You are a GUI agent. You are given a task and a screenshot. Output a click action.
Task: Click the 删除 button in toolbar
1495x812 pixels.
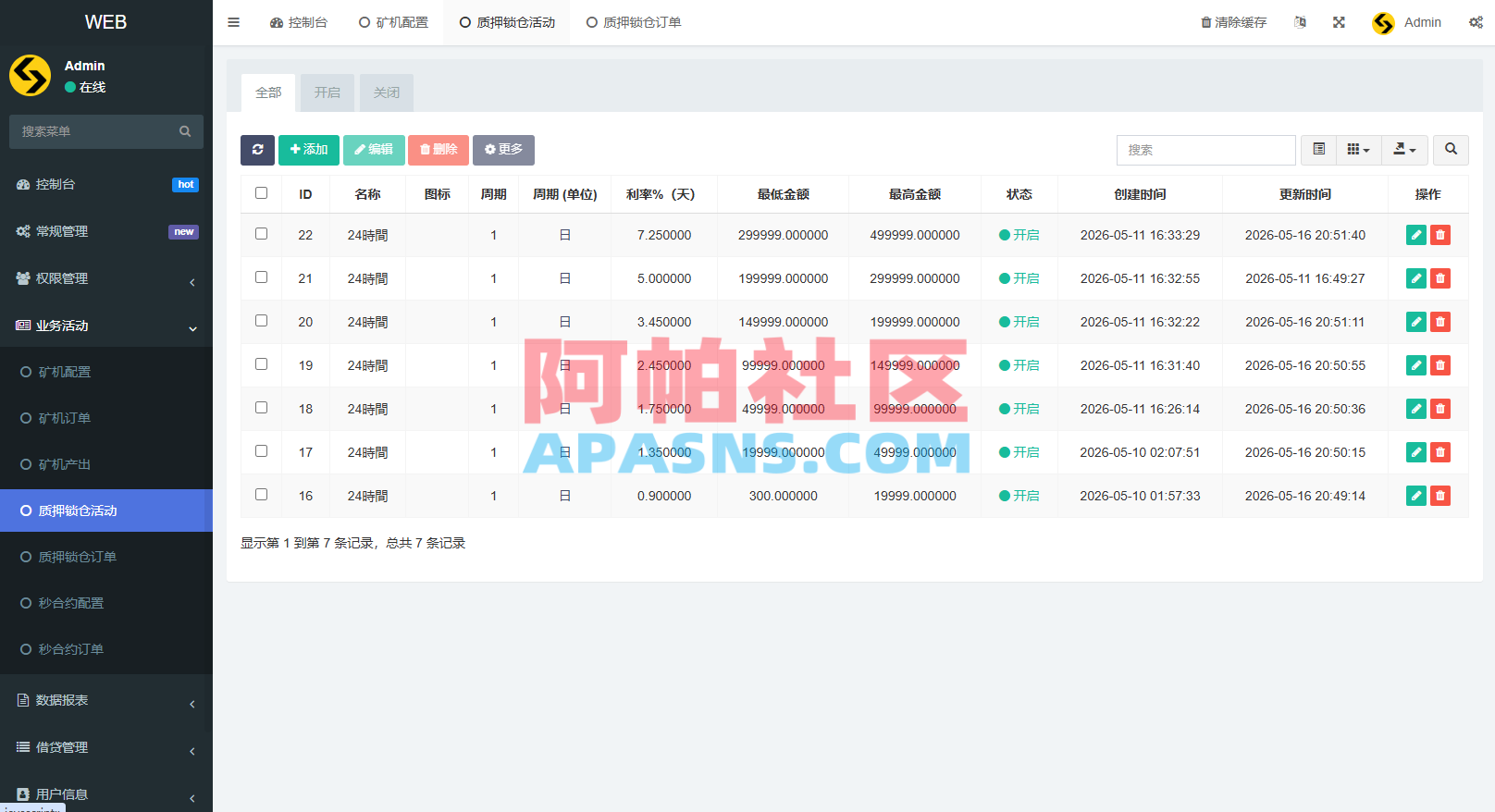[439, 150]
